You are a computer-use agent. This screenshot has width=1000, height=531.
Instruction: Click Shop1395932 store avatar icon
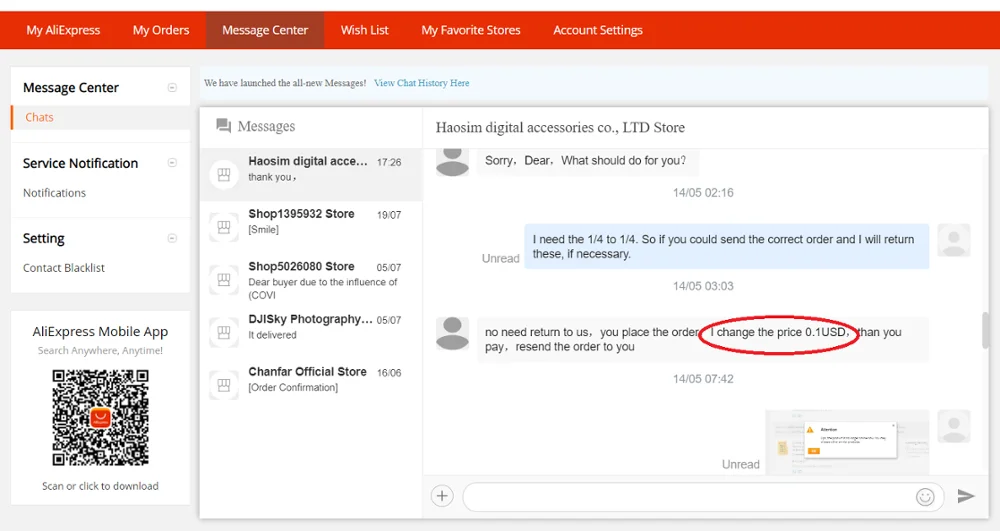point(224,227)
